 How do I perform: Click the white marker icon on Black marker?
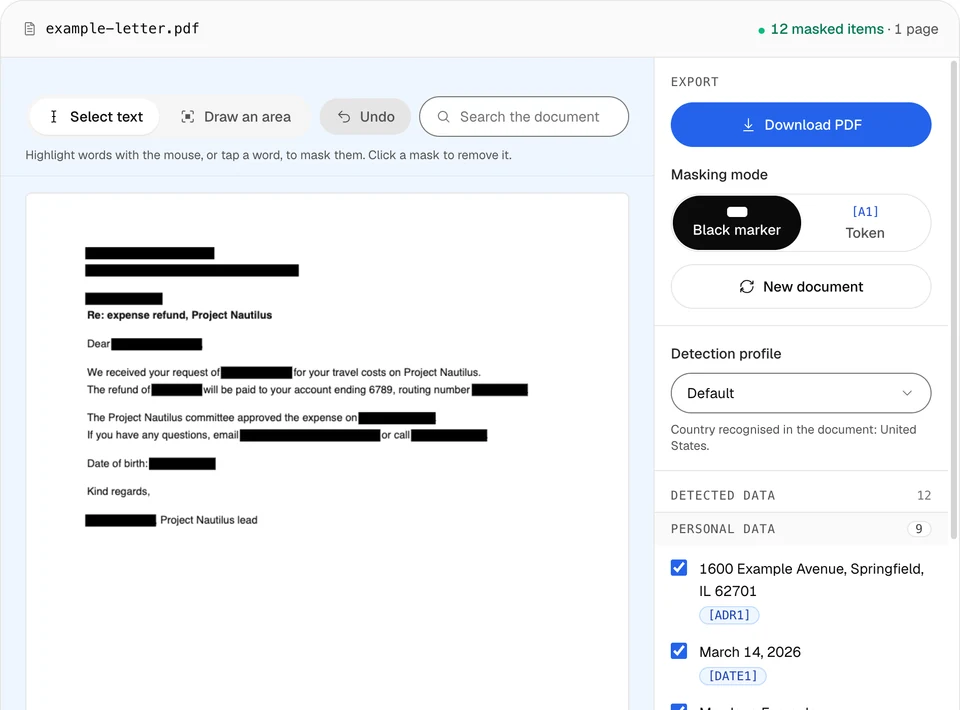pyautogui.click(x=737, y=212)
